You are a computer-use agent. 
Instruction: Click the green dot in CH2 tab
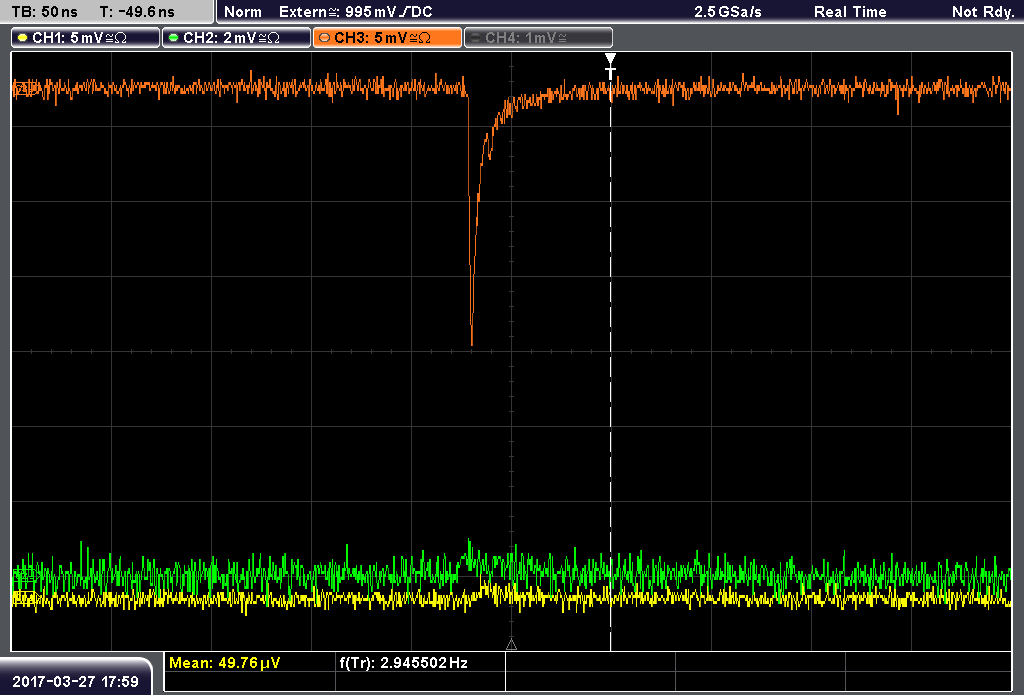click(x=174, y=38)
